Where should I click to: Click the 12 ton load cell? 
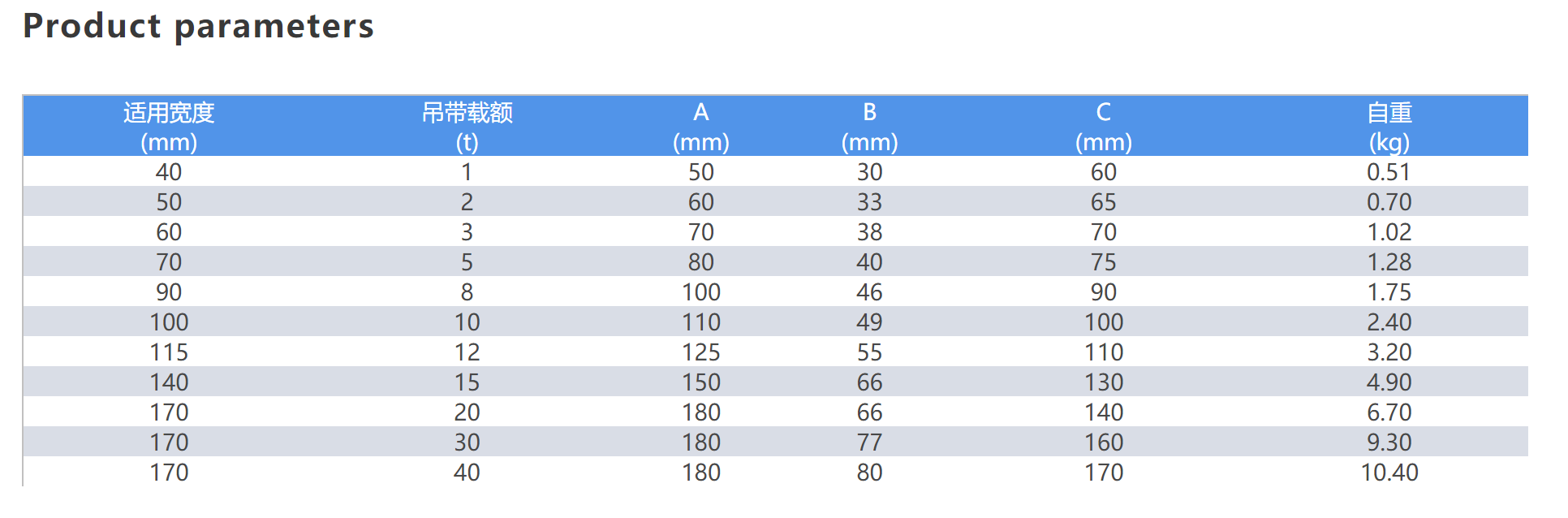[467, 352]
